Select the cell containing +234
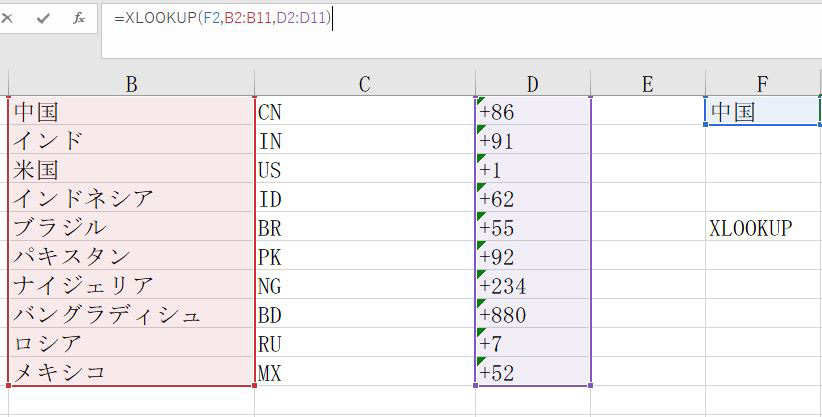This screenshot has height=417, width=822. pyautogui.click(x=533, y=286)
